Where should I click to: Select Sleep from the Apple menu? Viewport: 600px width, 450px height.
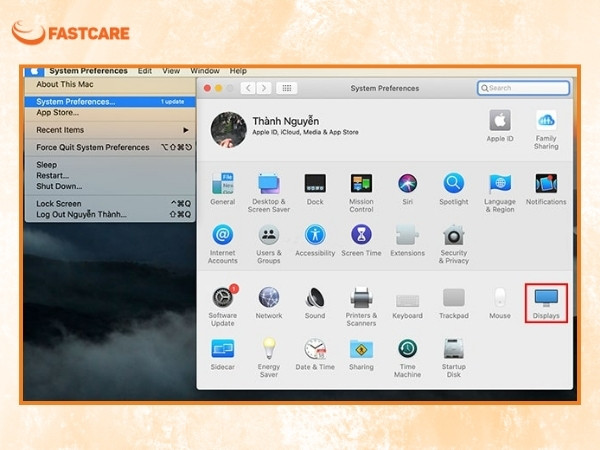coord(110,165)
